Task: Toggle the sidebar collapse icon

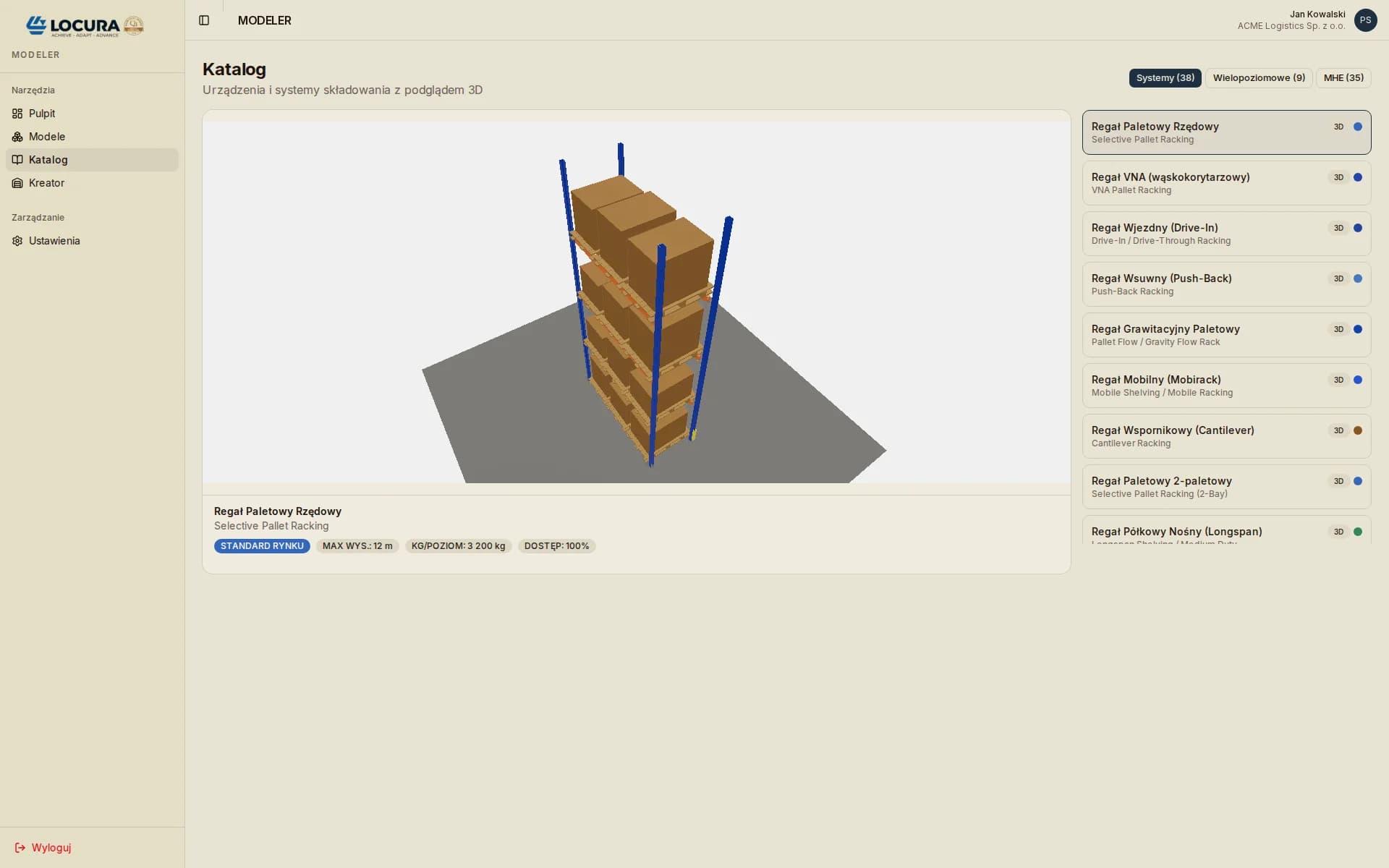Action: tap(204, 20)
